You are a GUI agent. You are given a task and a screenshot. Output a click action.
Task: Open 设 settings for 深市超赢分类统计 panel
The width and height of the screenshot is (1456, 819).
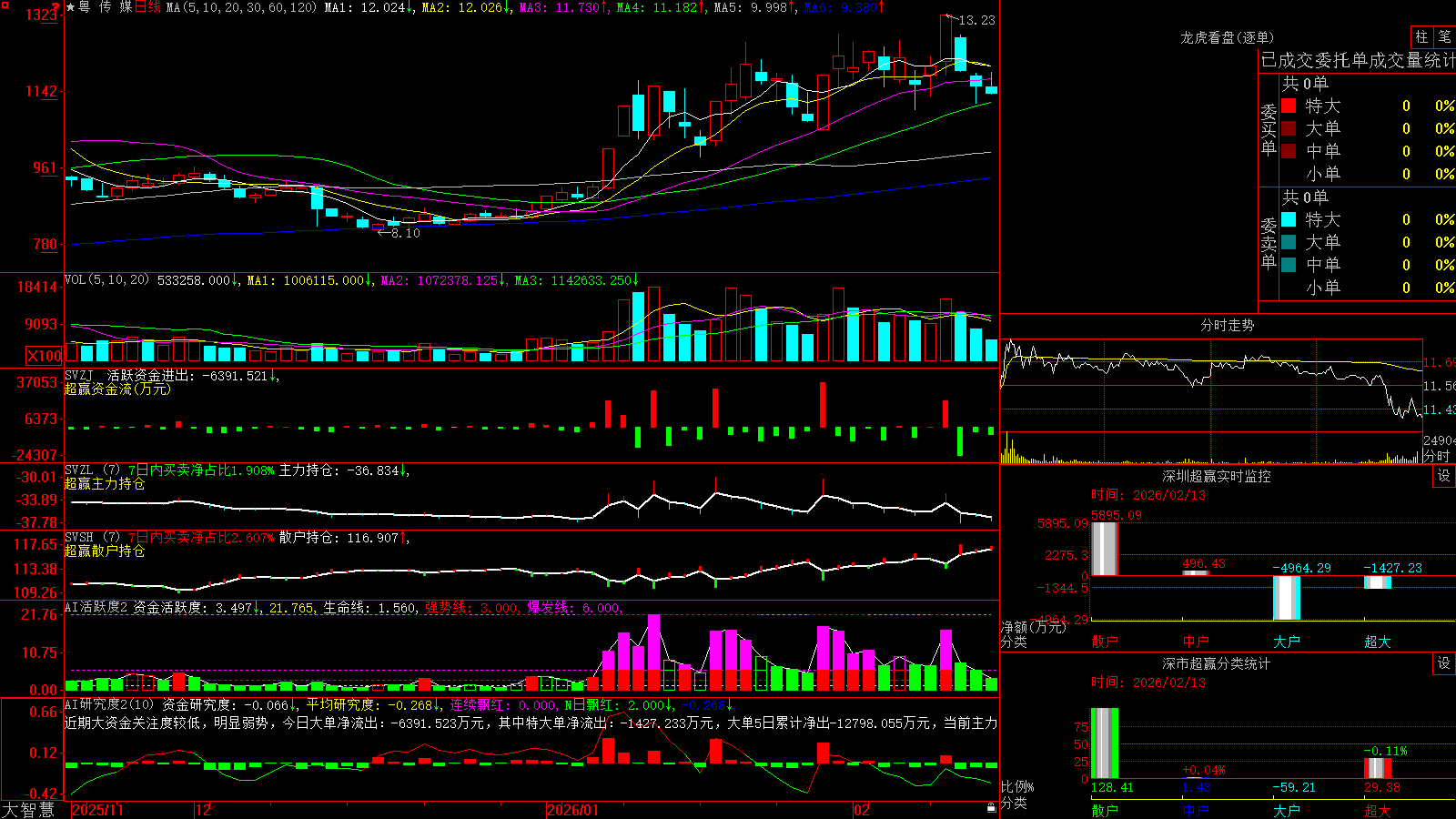1444,663
